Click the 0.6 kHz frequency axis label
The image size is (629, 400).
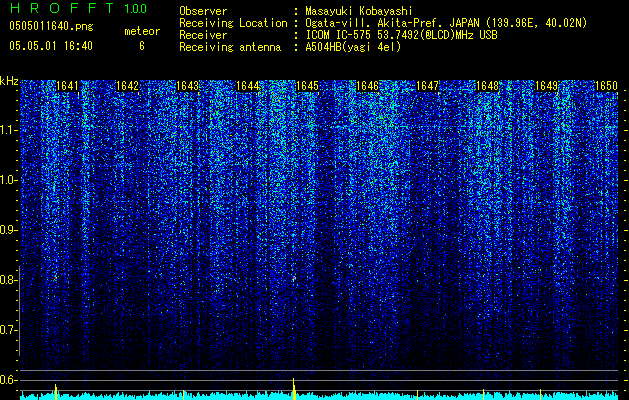coord(9,380)
